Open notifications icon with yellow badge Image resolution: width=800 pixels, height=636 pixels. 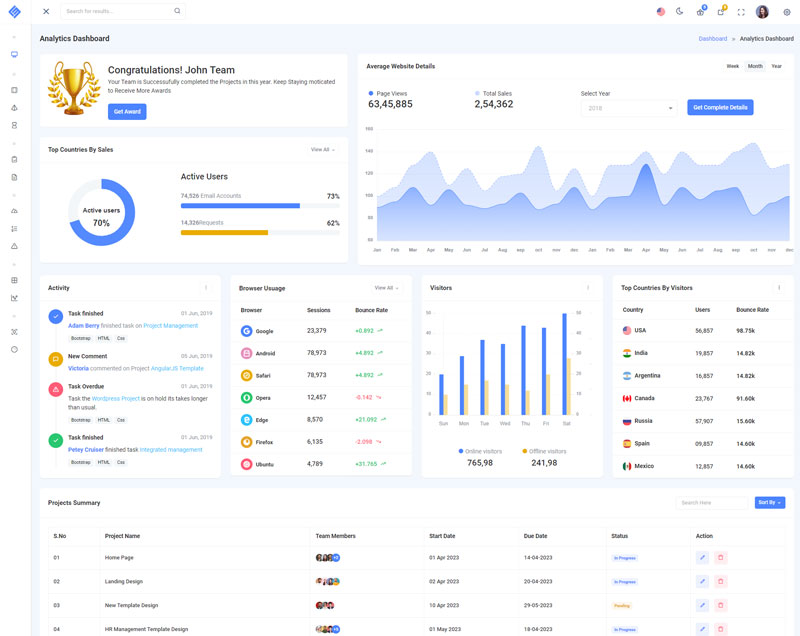720,12
